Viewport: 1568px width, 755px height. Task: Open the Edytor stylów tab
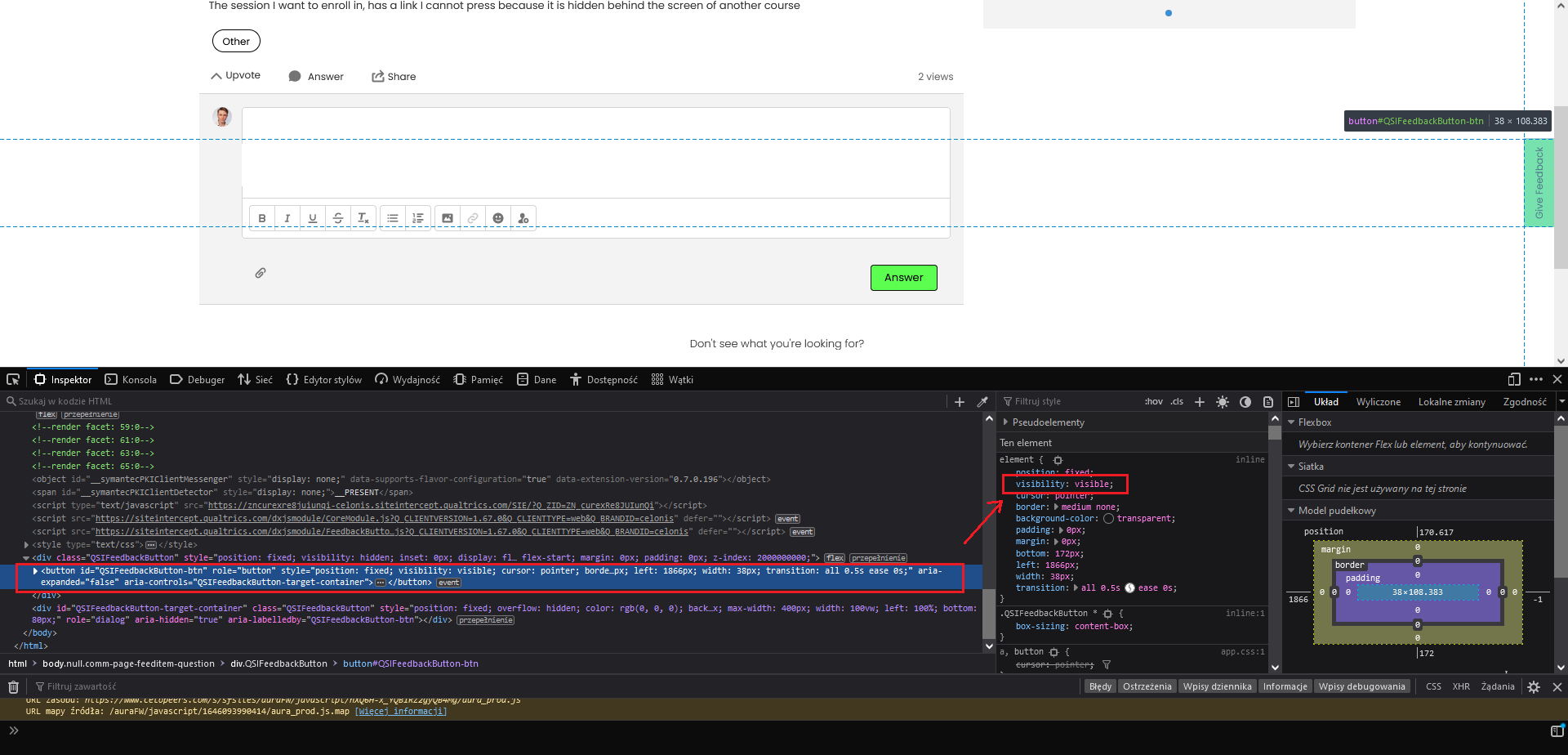click(324, 379)
